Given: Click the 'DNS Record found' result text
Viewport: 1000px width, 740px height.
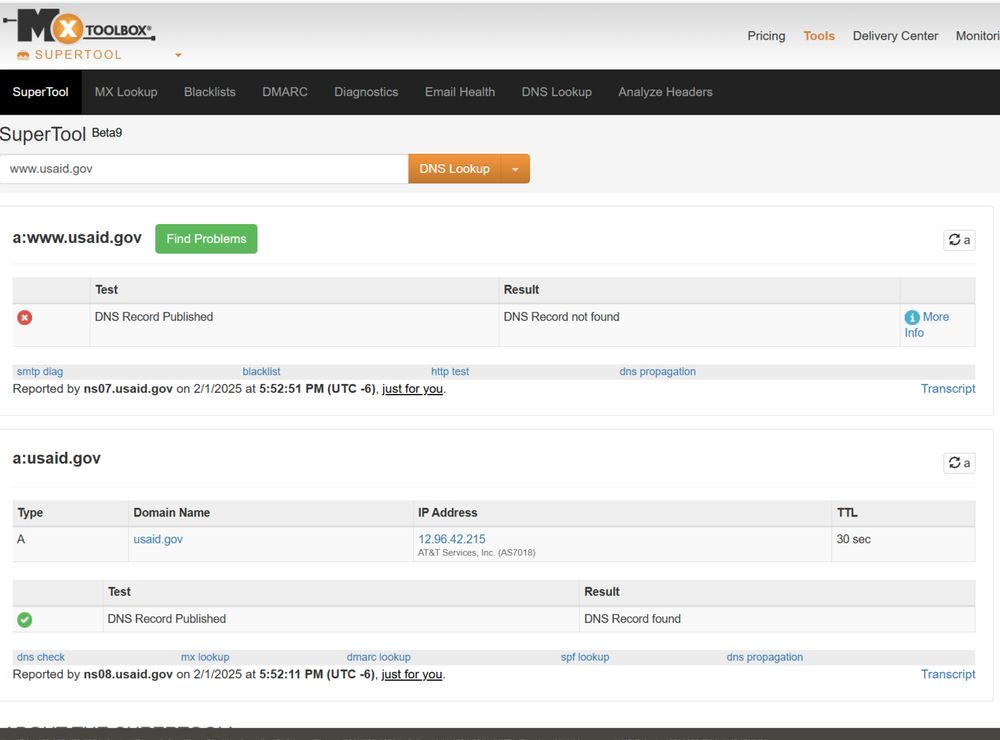Looking at the screenshot, I should pyautogui.click(x=633, y=619).
